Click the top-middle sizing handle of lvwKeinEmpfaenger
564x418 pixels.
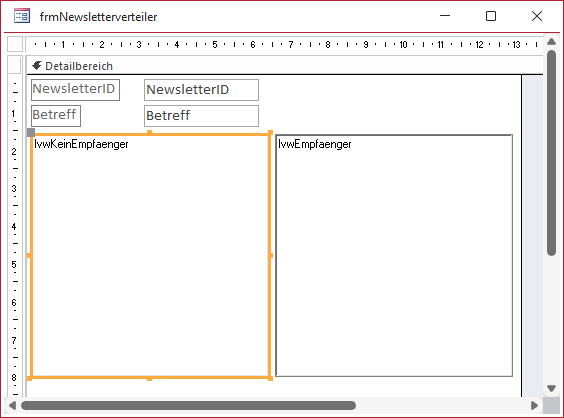[149, 132]
